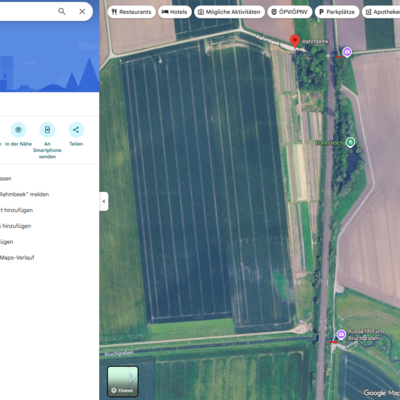Select the Apotheken filter chip
The image size is (400, 400).
(x=381, y=12)
